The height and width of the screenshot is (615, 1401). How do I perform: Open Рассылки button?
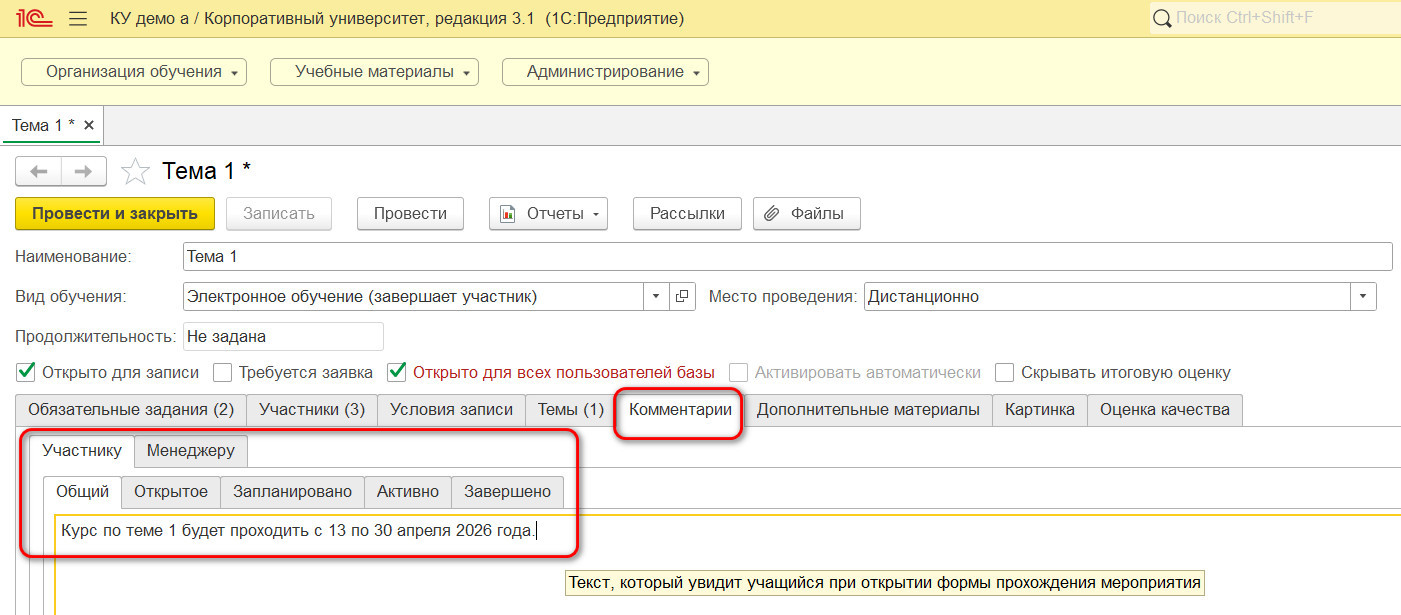click(x=687, y=213)
